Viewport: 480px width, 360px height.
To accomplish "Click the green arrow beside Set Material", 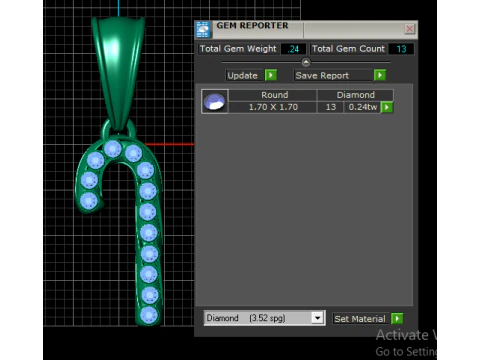I will pos(397,318).
